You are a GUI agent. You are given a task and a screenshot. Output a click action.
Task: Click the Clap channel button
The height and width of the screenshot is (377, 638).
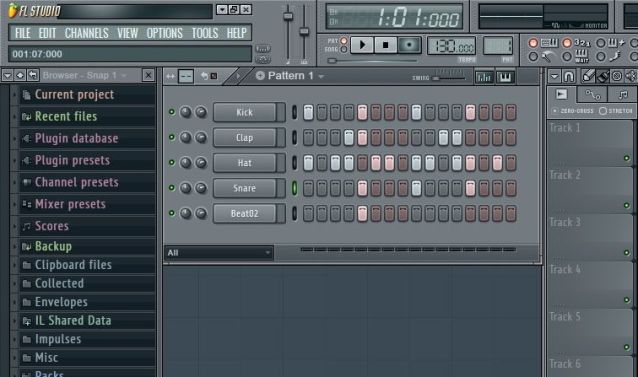(245, 138)
